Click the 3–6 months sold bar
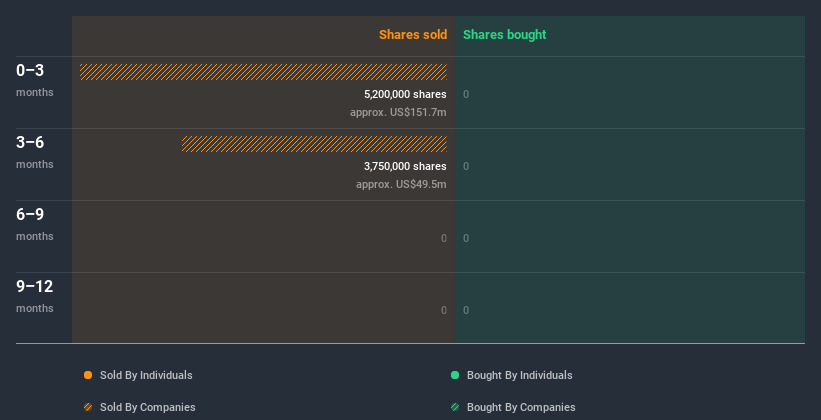 (314, 144)
